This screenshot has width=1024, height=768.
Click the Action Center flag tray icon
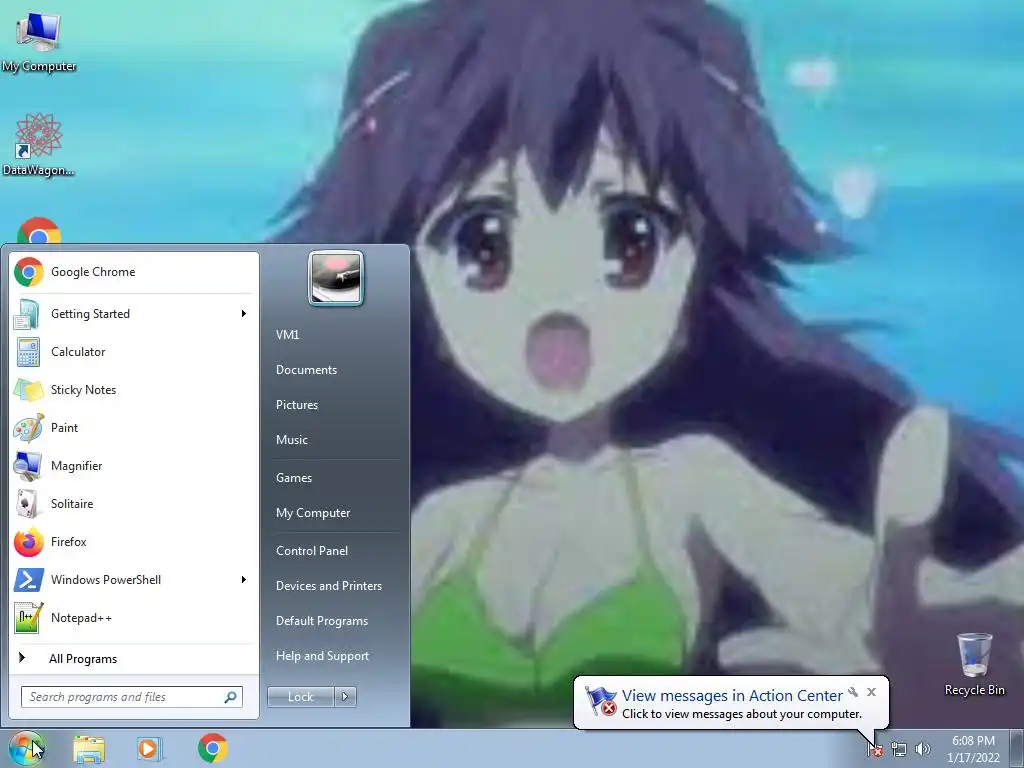pyautogui.click(x=875, y=749)
